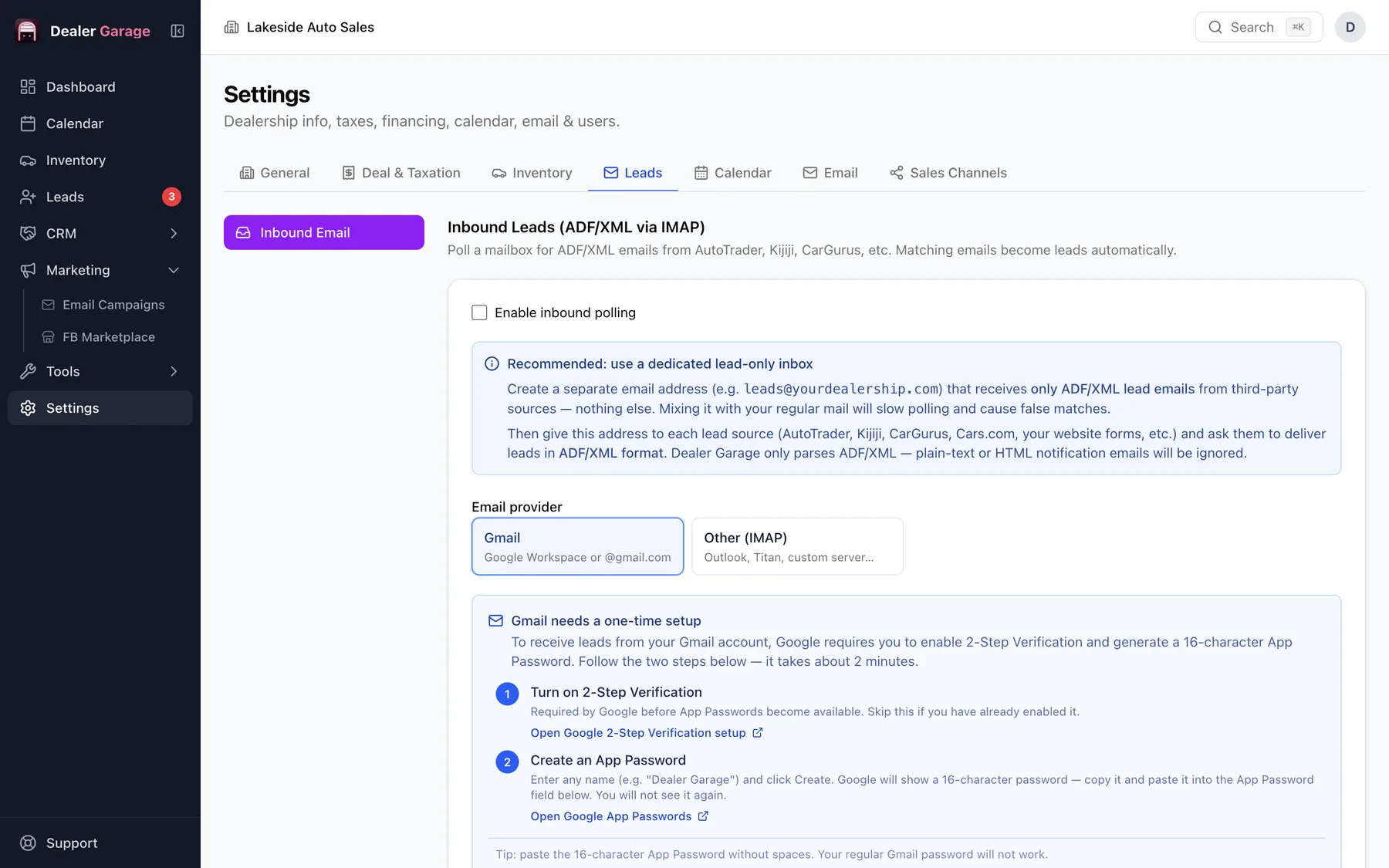Viewport: 1389px width, 868px height.
Task: Click the envelope icon beside Gmail setup
Action: pyautogui.click(x=495, y=621)
